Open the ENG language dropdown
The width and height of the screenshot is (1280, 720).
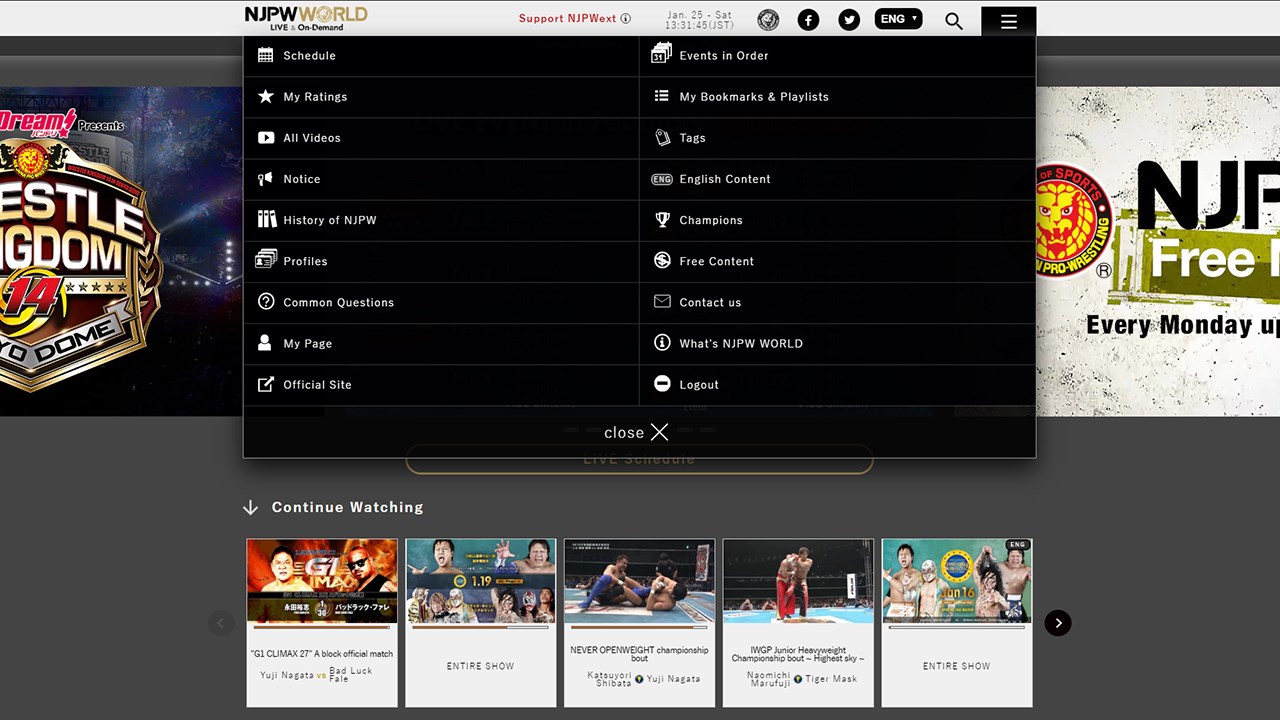coord(898,19)
